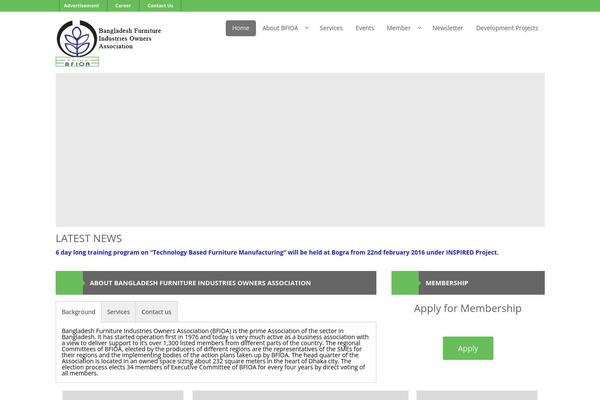Expand the Member dropdown arrow
This screenshot has width=600, height=400.
(x=419, y=28)
